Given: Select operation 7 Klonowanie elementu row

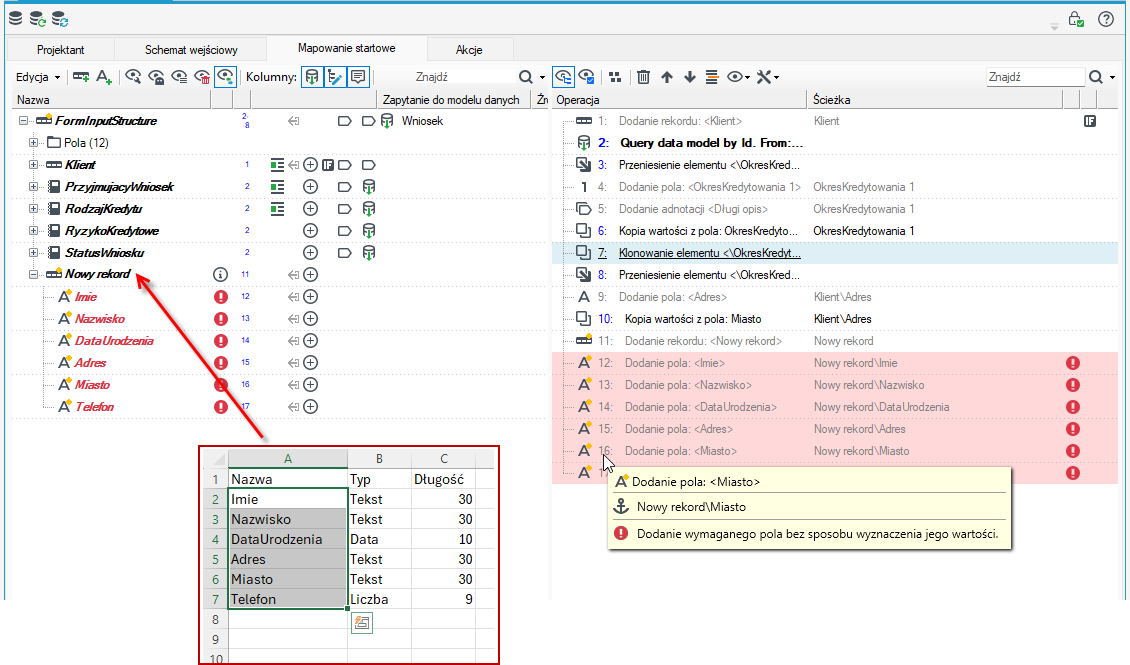Looking at the screenshot, I should 835,253.
